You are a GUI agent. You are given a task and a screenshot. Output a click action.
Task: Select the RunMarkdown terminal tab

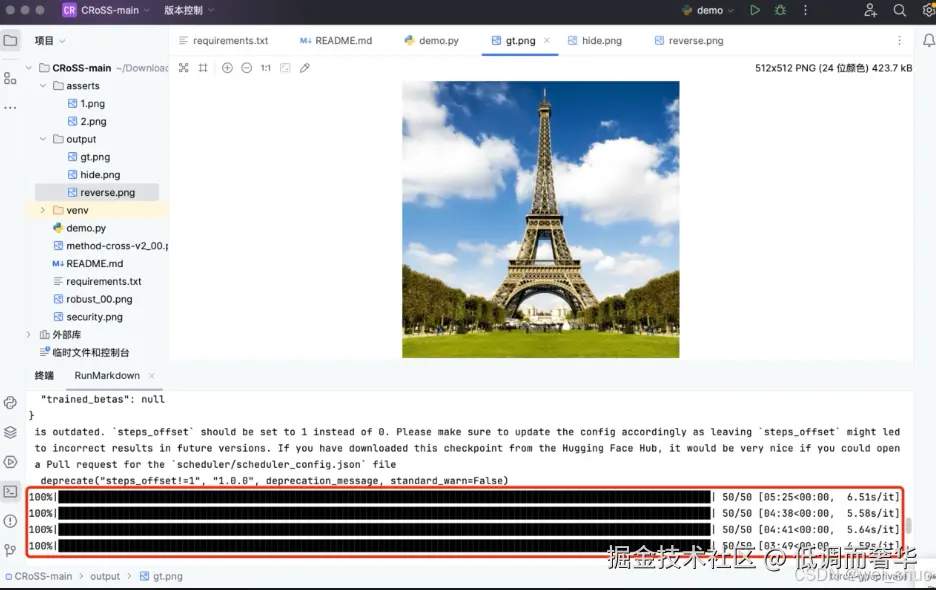107,376
